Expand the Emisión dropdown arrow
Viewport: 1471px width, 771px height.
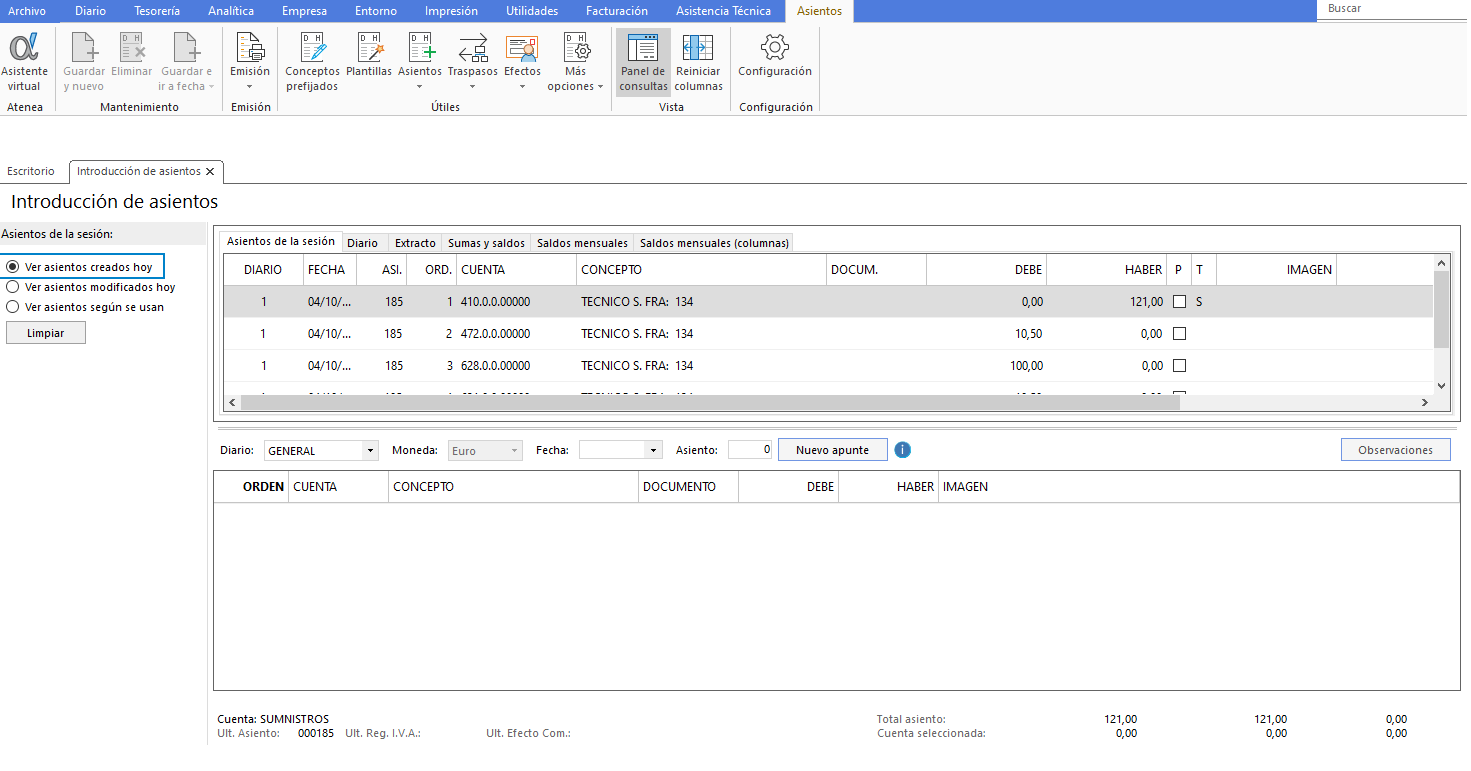250,86
